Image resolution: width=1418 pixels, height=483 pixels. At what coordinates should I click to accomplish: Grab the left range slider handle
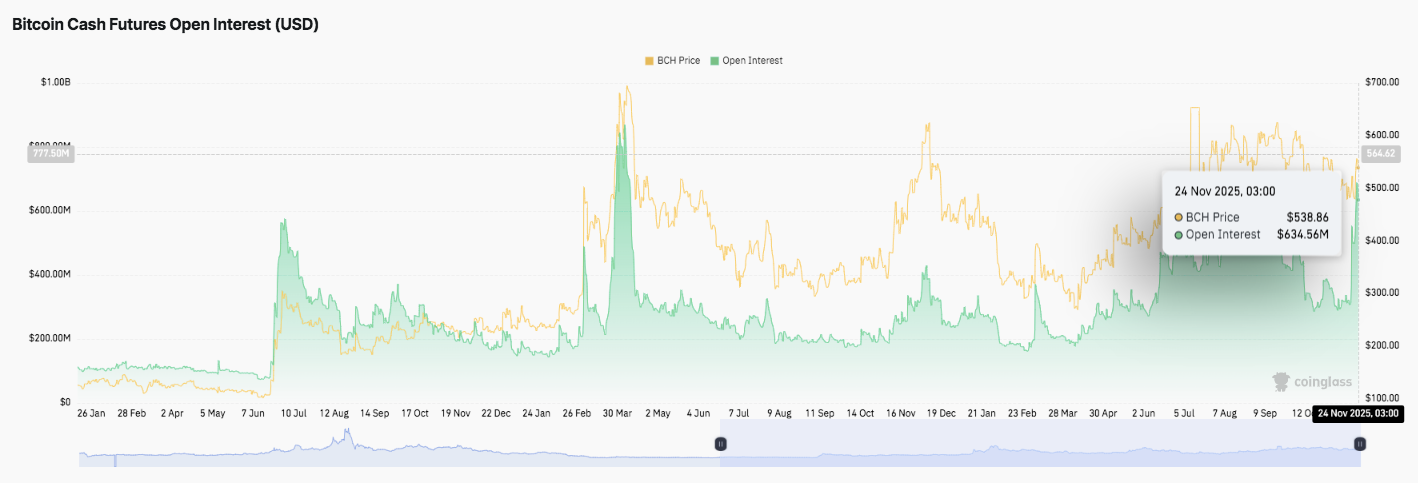click(719, 443)
